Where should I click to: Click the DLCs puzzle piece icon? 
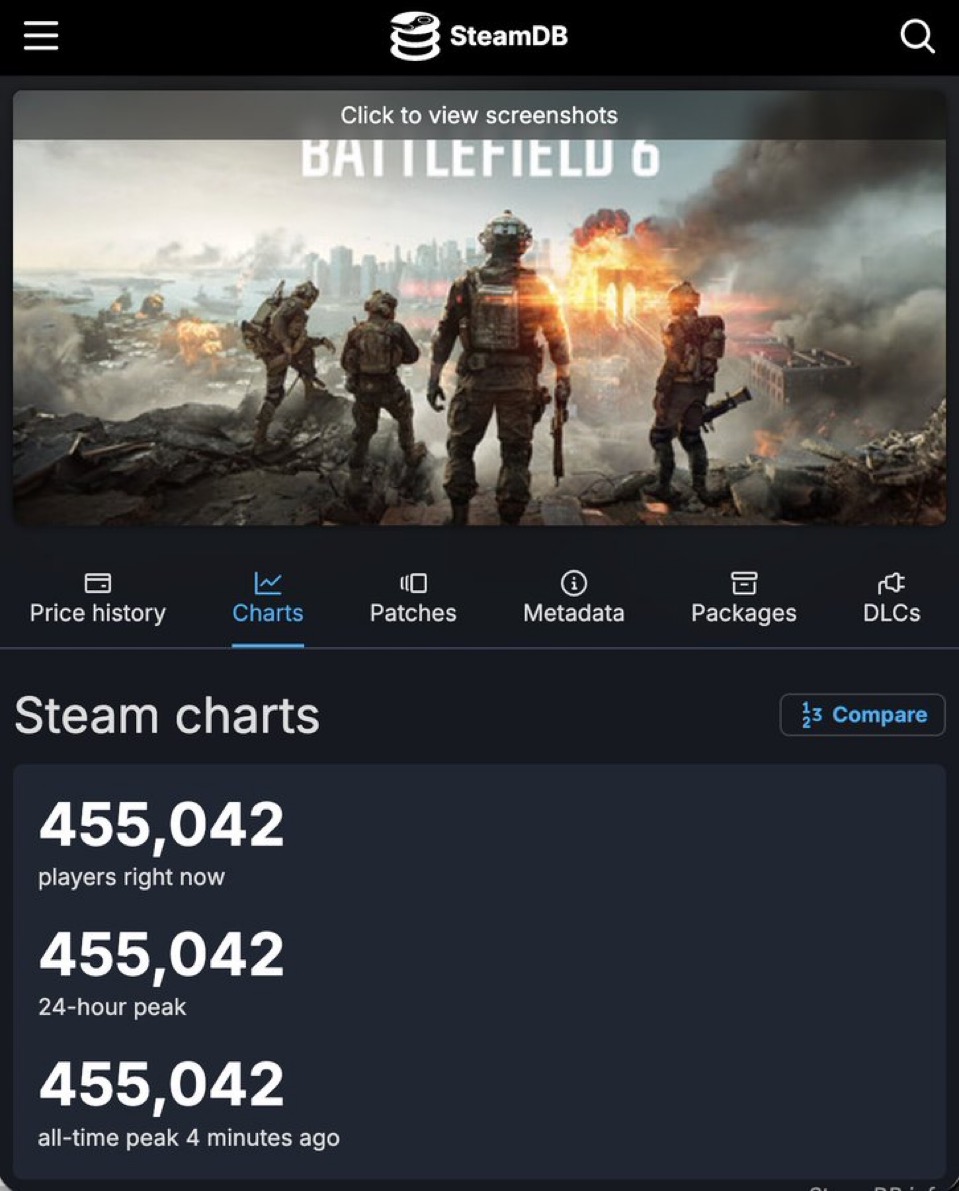coord(891,582)
